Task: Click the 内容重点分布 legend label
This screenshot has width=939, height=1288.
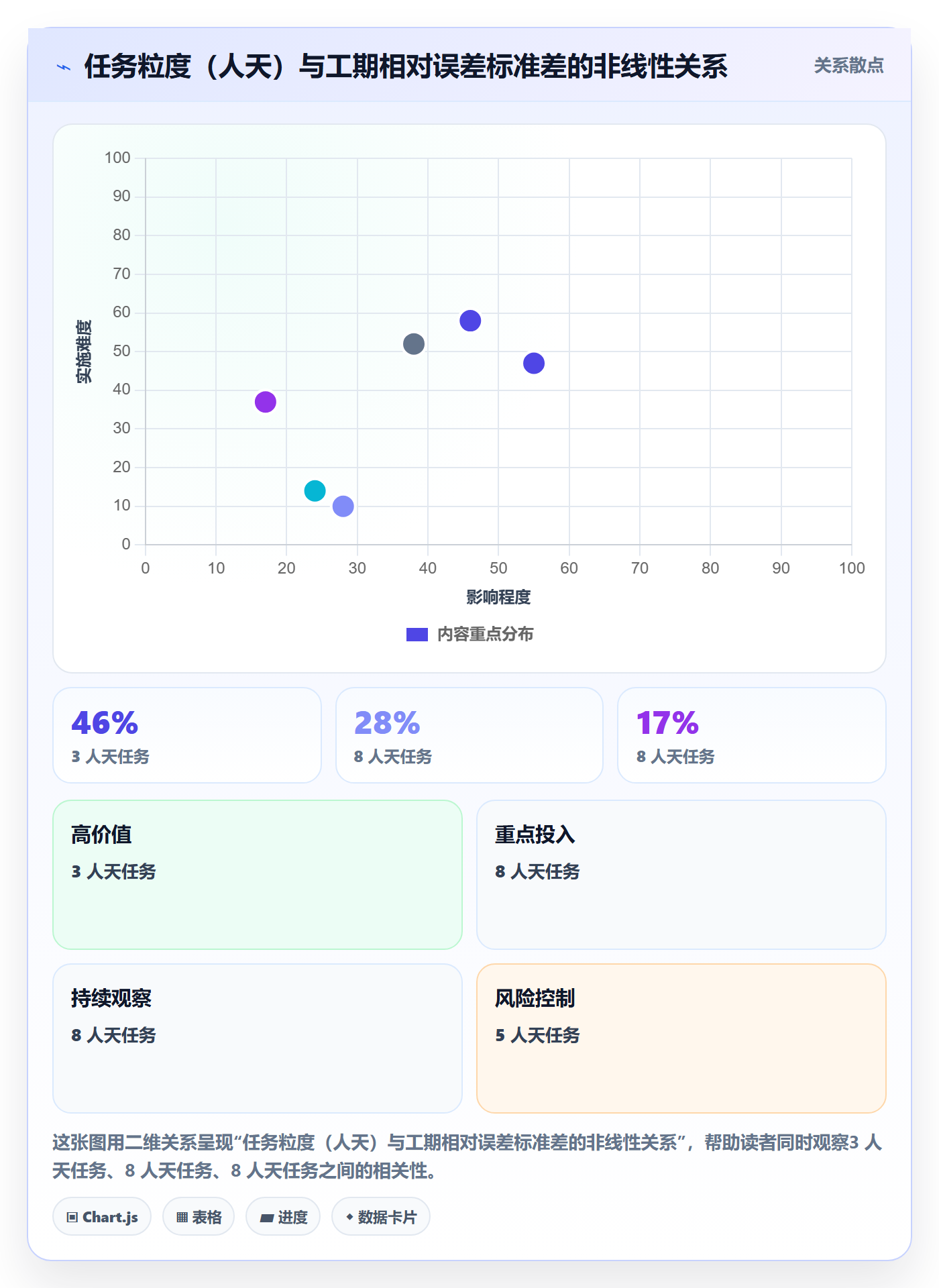Action: [x=485, y=634]
